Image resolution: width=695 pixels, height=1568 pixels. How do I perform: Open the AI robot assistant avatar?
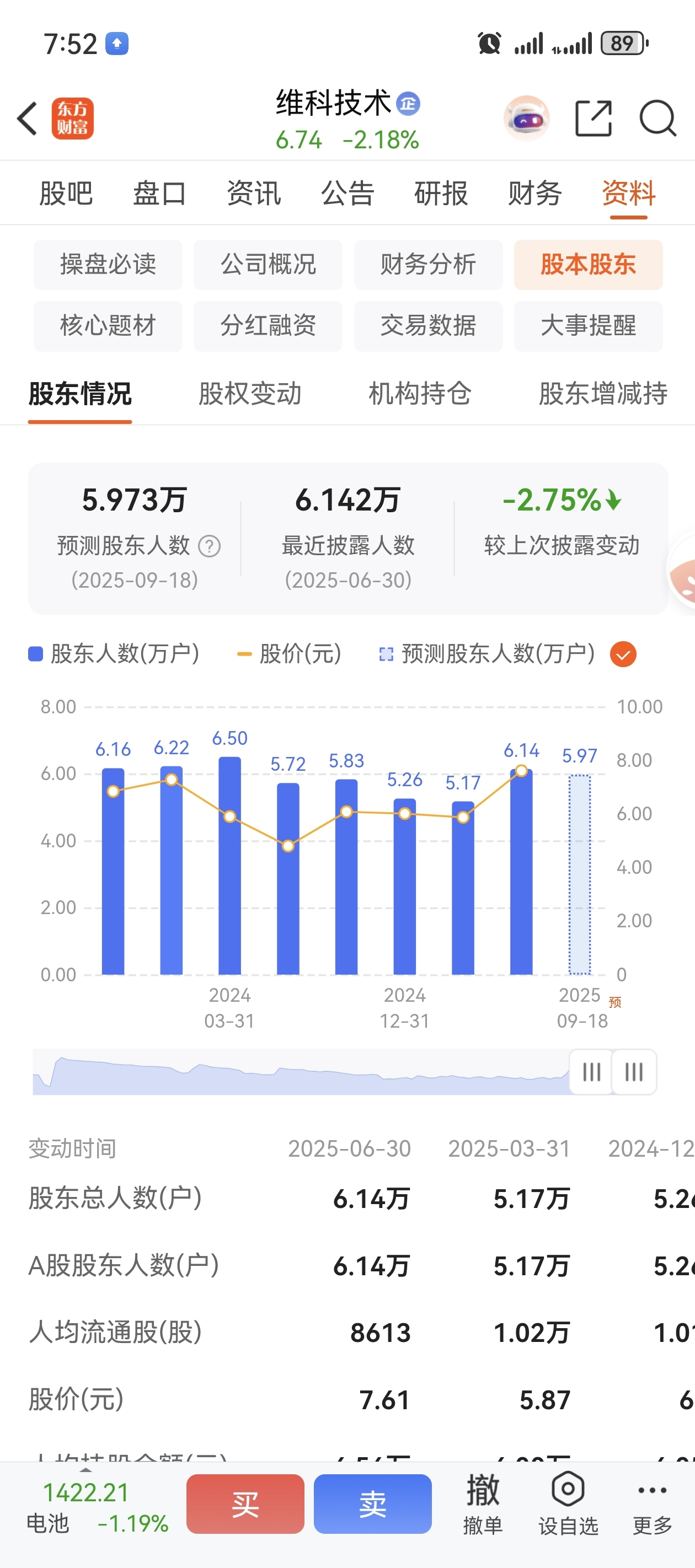click(x=527, y=118)
